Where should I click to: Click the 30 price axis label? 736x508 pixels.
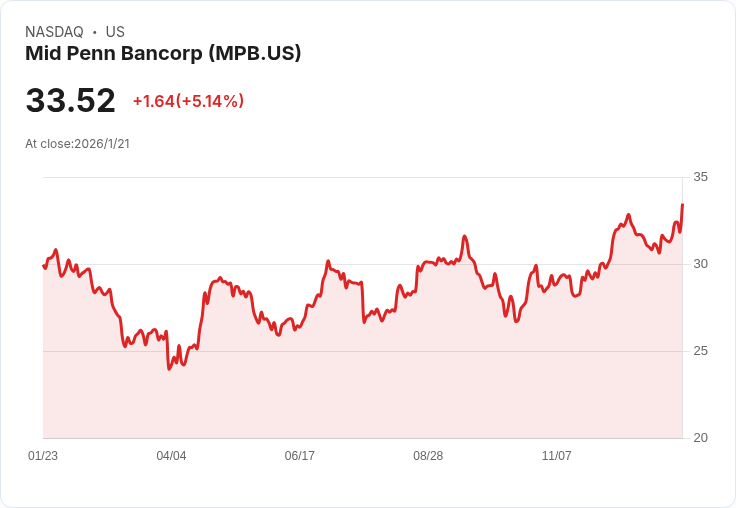(x=700, y=264)
